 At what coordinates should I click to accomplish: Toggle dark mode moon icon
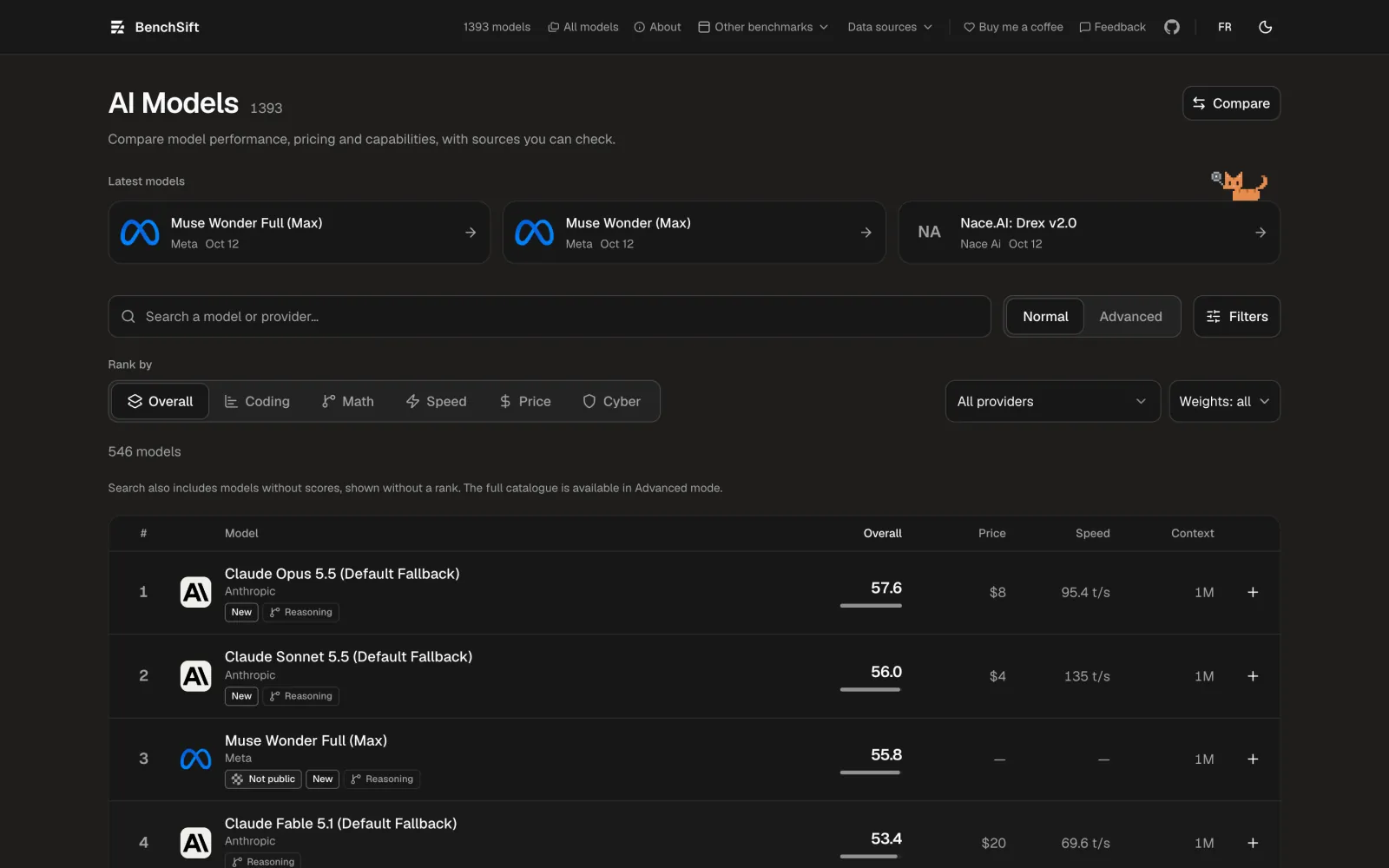point(1266,27)
